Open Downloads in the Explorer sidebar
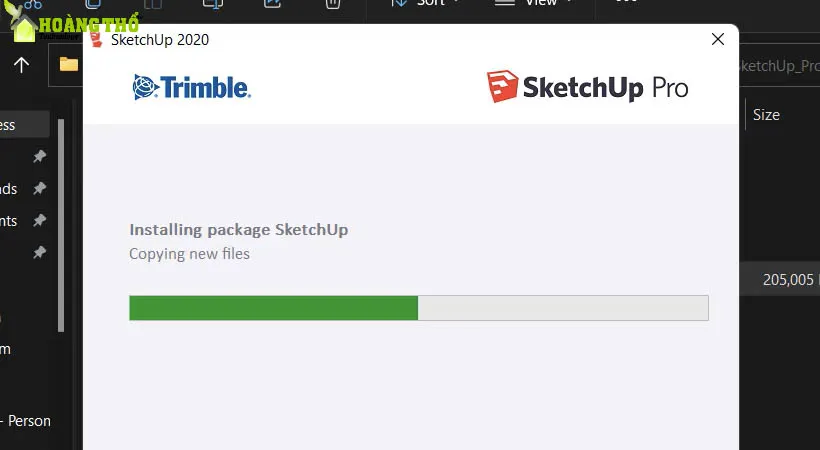The height and width of the screenshot is (450, 820). click(x=10, y=188)
